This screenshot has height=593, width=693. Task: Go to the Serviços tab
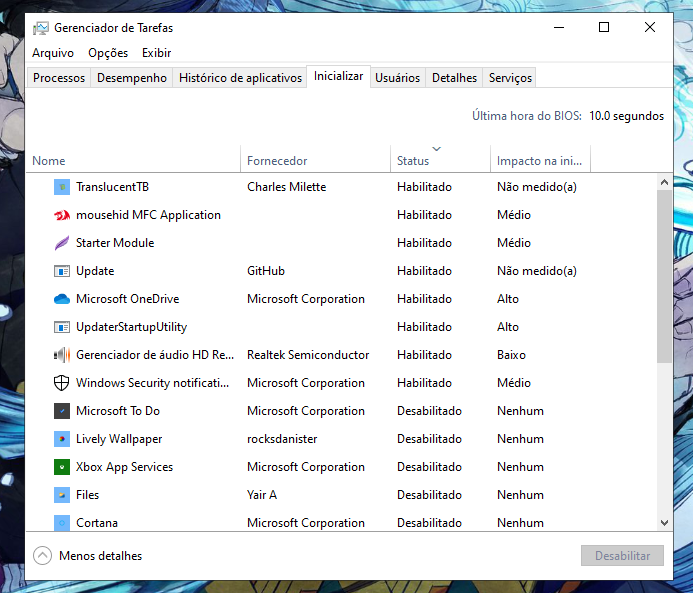pos(510,78)
